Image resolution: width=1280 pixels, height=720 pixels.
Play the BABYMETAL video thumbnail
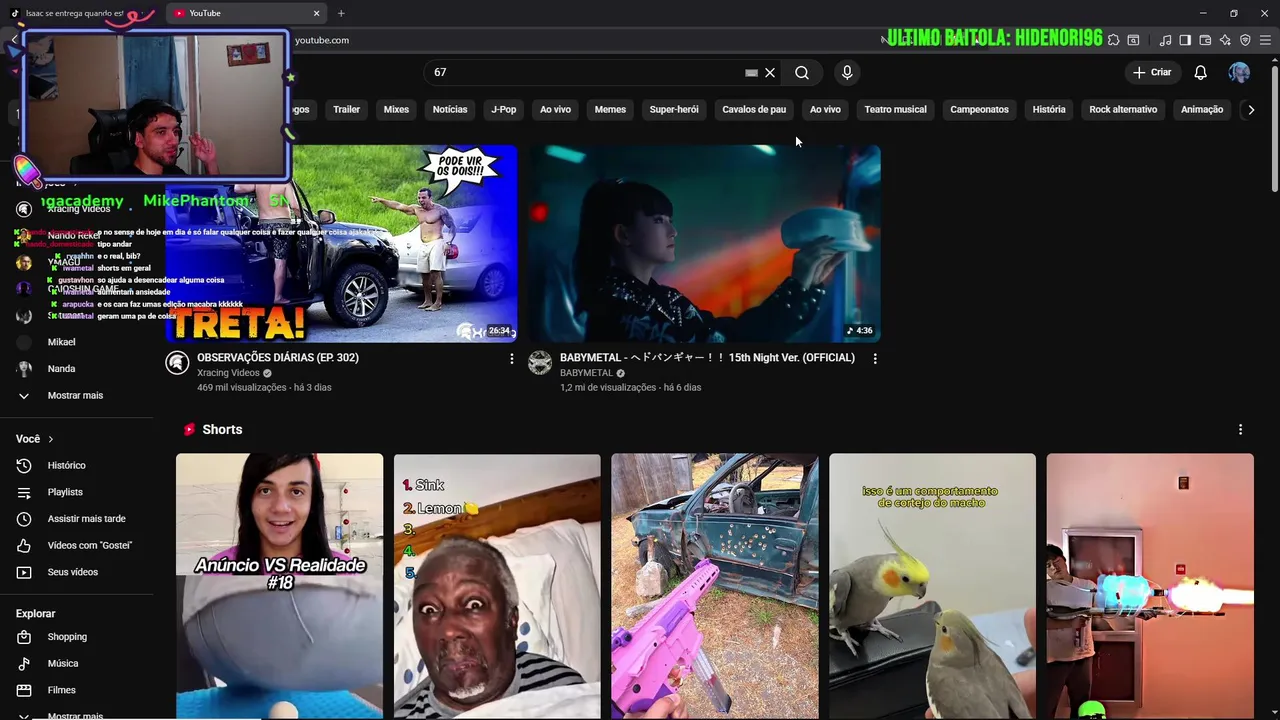click(x=704, y=244)
